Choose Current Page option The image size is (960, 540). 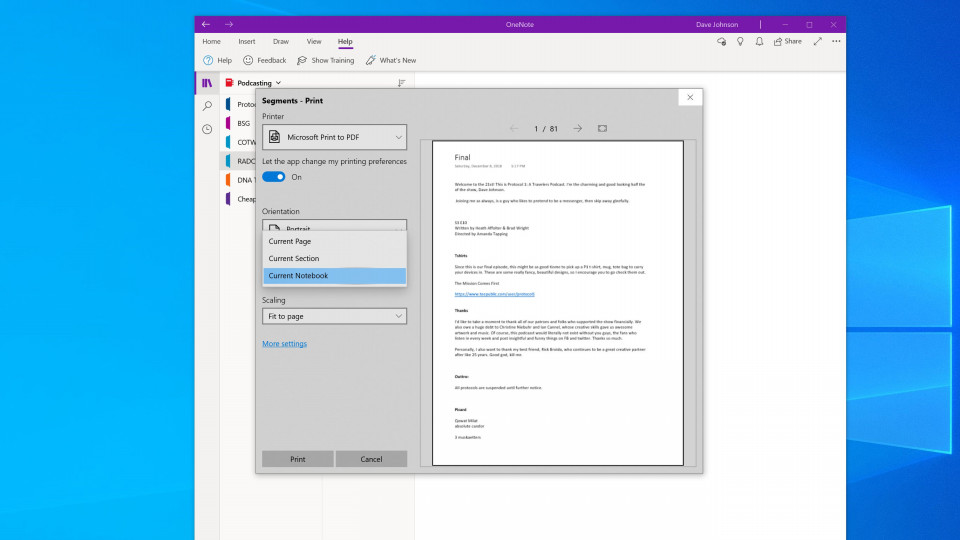(x=334, y=241)
